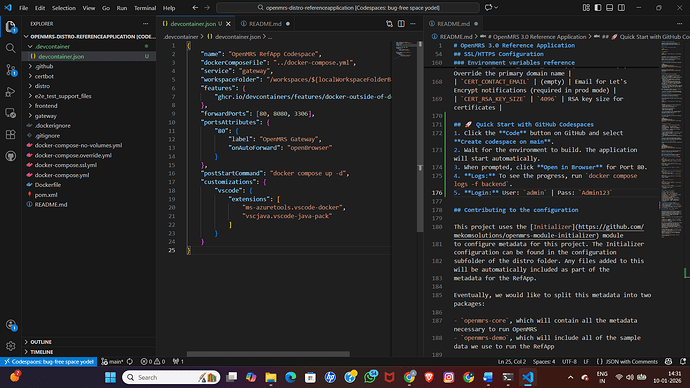Activate README.md tab in right editor group

[x=453, y=24]
